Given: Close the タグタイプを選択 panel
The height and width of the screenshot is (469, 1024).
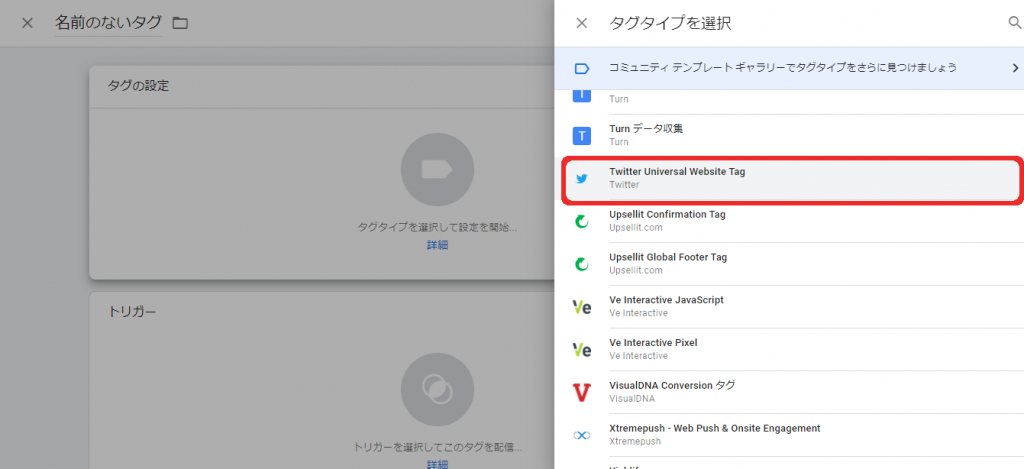Looking at the screenshot, I should pyautogui.click(x=581, y=24).
